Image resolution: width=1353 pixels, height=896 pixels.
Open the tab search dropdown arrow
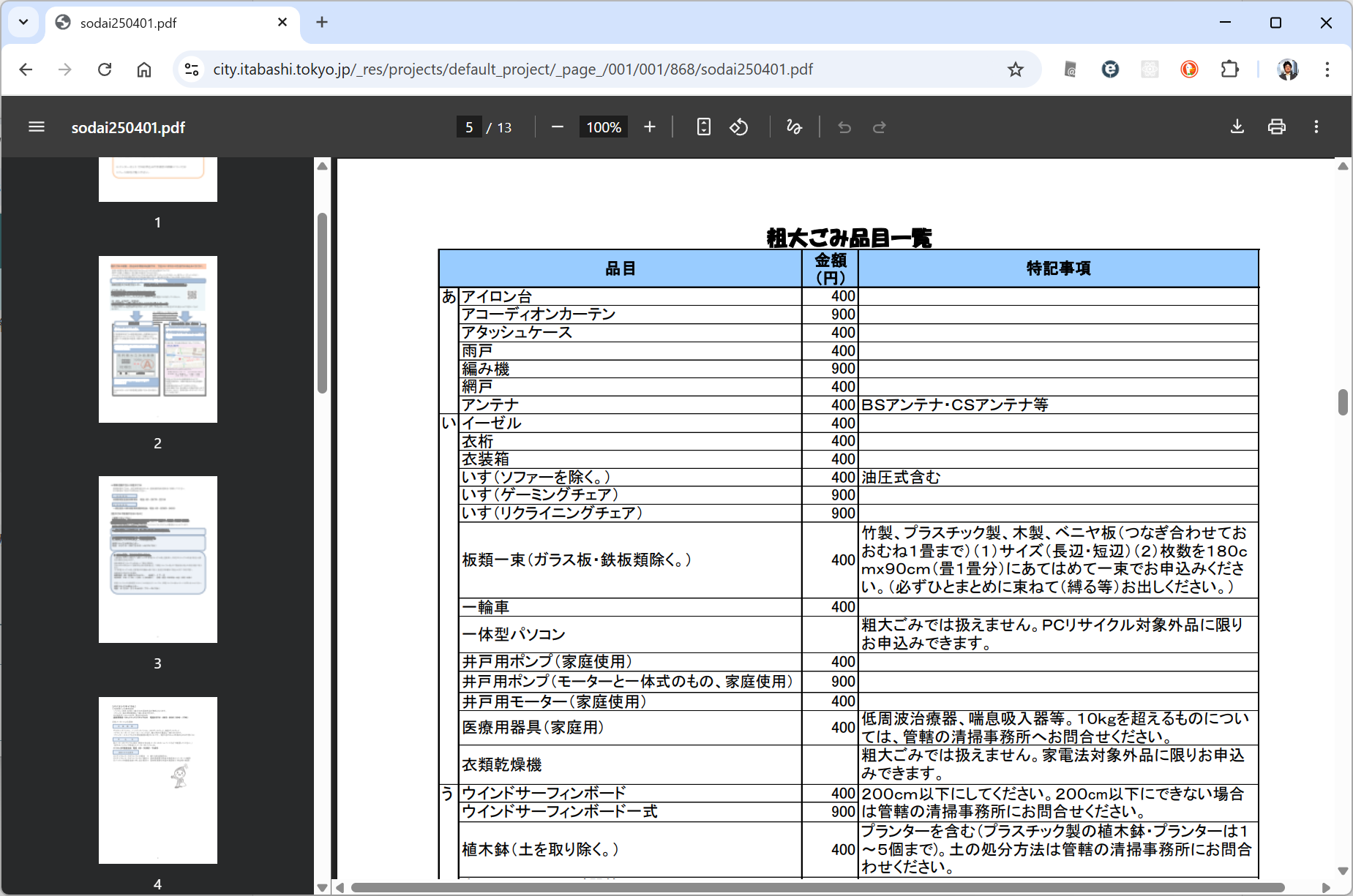[23, 22]
